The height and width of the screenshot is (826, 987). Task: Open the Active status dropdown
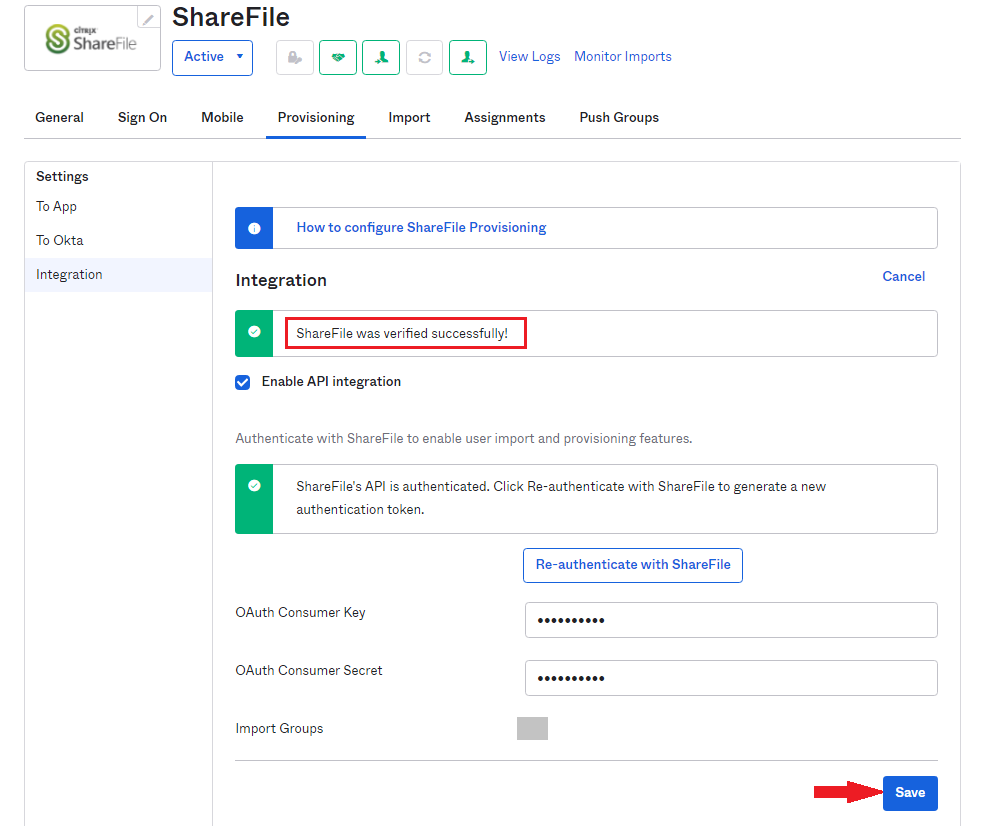click(x=212, y=57)
